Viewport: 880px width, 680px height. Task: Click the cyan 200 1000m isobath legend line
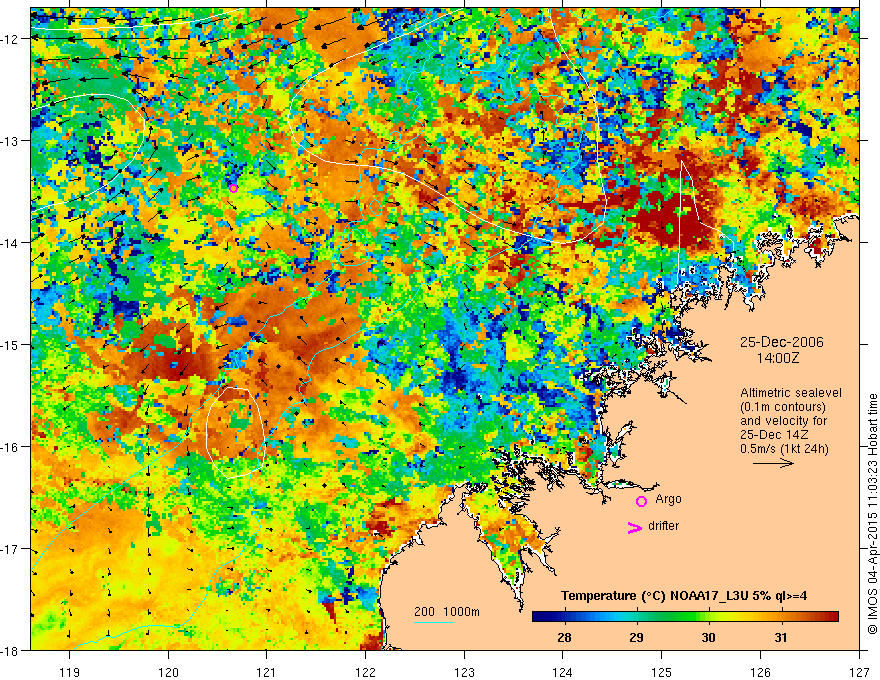point(434,622)
